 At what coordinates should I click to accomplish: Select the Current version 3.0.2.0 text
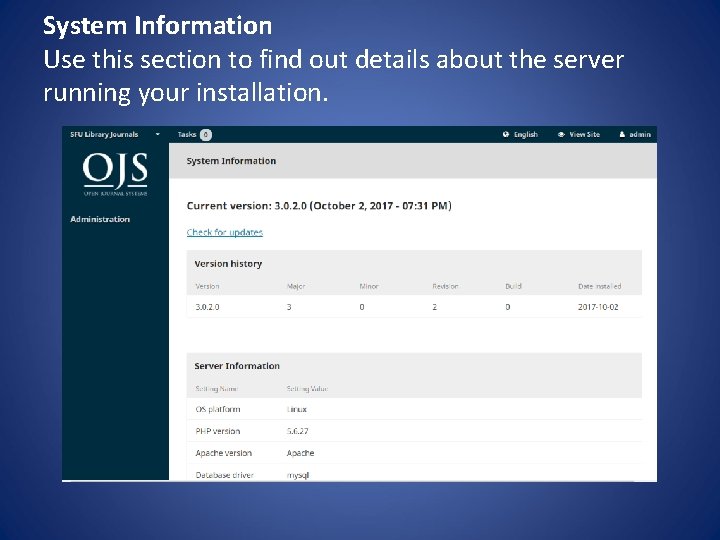pos(319,206)
